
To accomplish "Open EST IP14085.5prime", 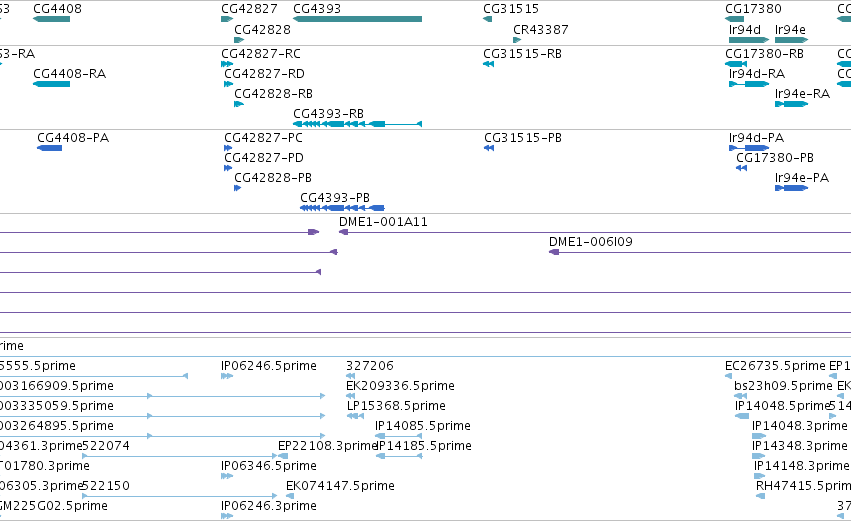I will 423,426.
